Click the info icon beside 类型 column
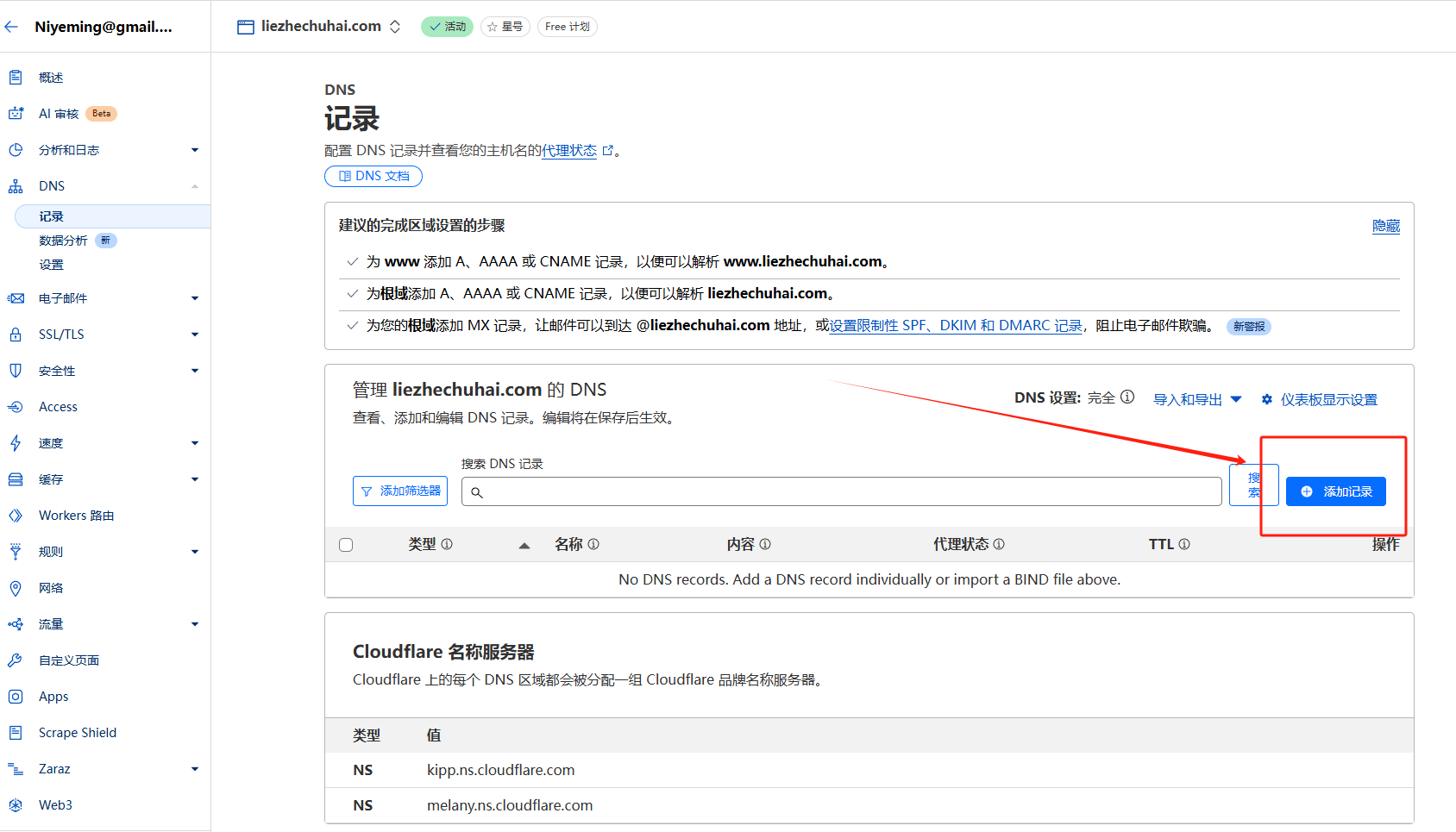The image size is (1456, 832). [447, 544]
